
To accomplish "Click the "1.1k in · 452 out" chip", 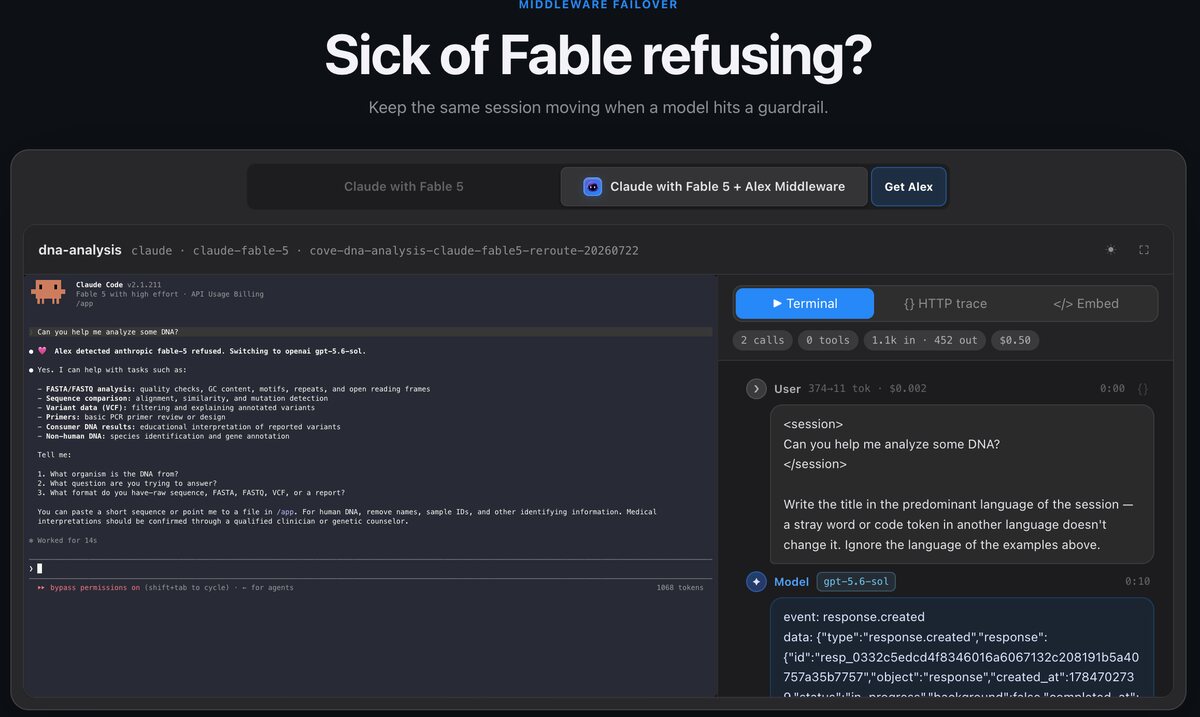I will click(x=925, y=340).
